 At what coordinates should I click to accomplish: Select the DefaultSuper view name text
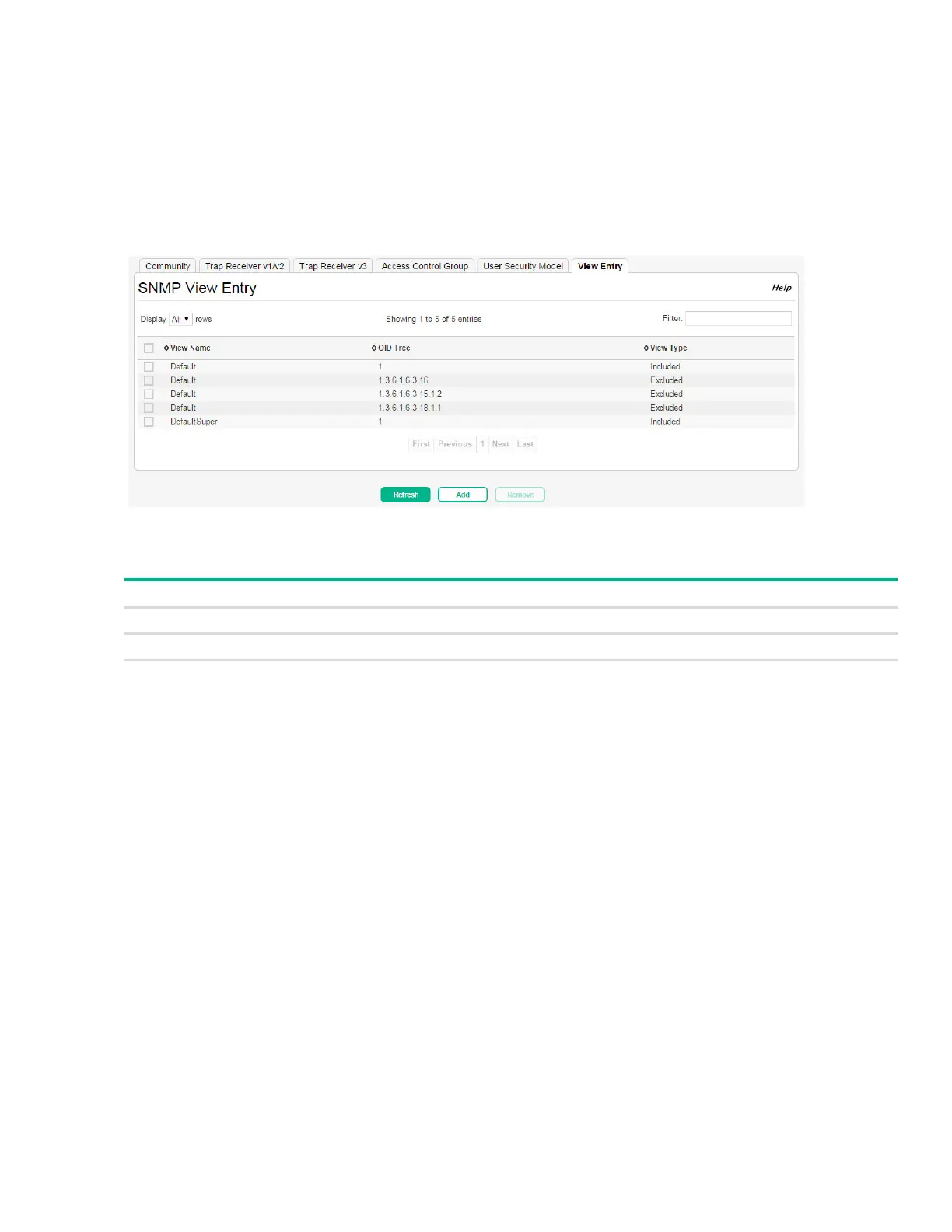[x=194, y=422]
